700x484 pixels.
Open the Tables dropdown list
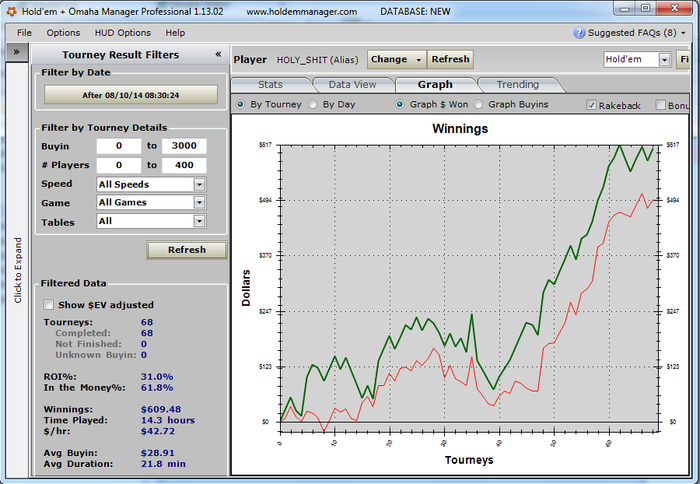[199, 221]
